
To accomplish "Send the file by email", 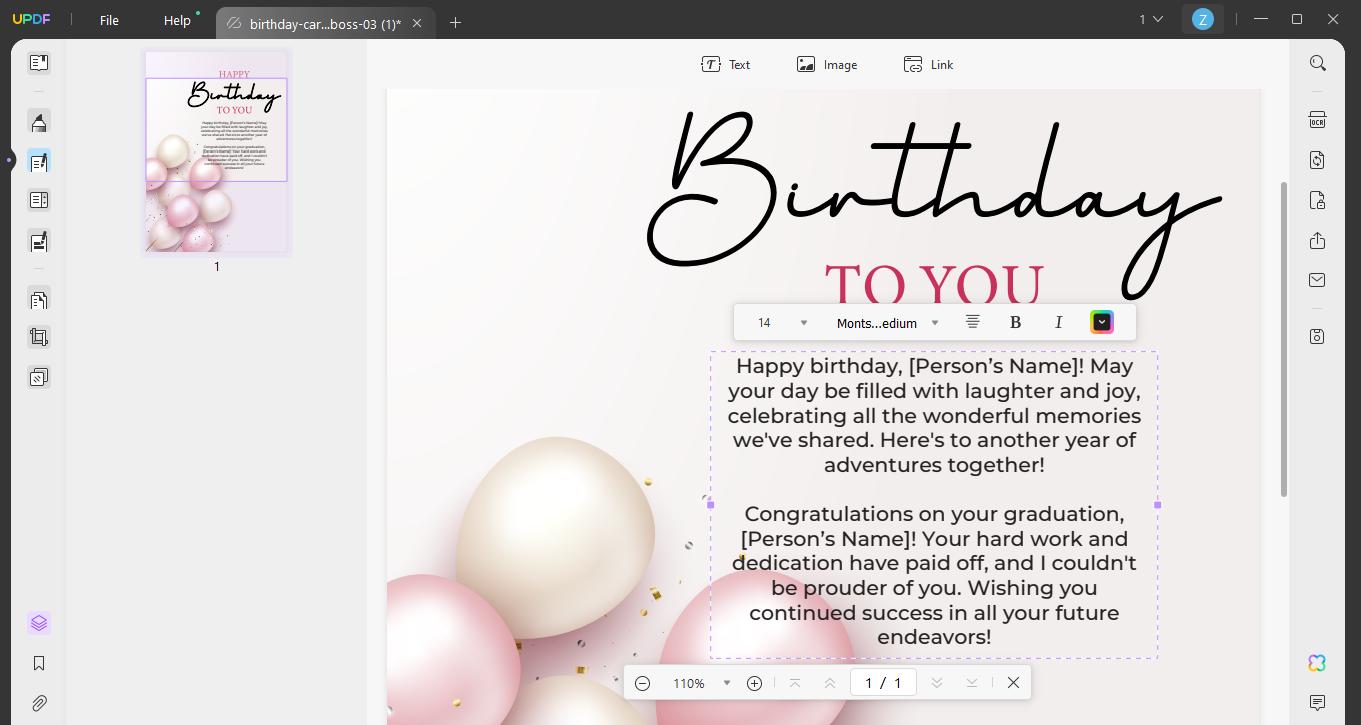I will (1317, 280).
